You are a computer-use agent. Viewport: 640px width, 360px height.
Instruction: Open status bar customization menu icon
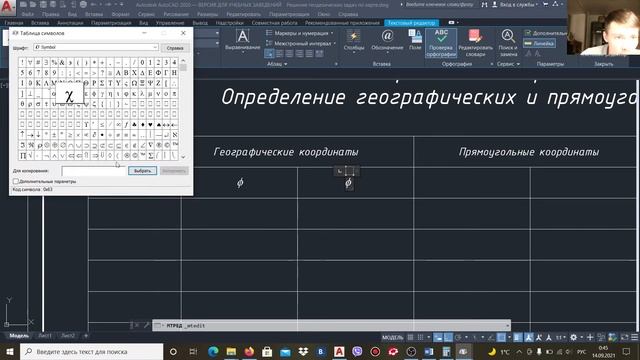pos(635,337)
